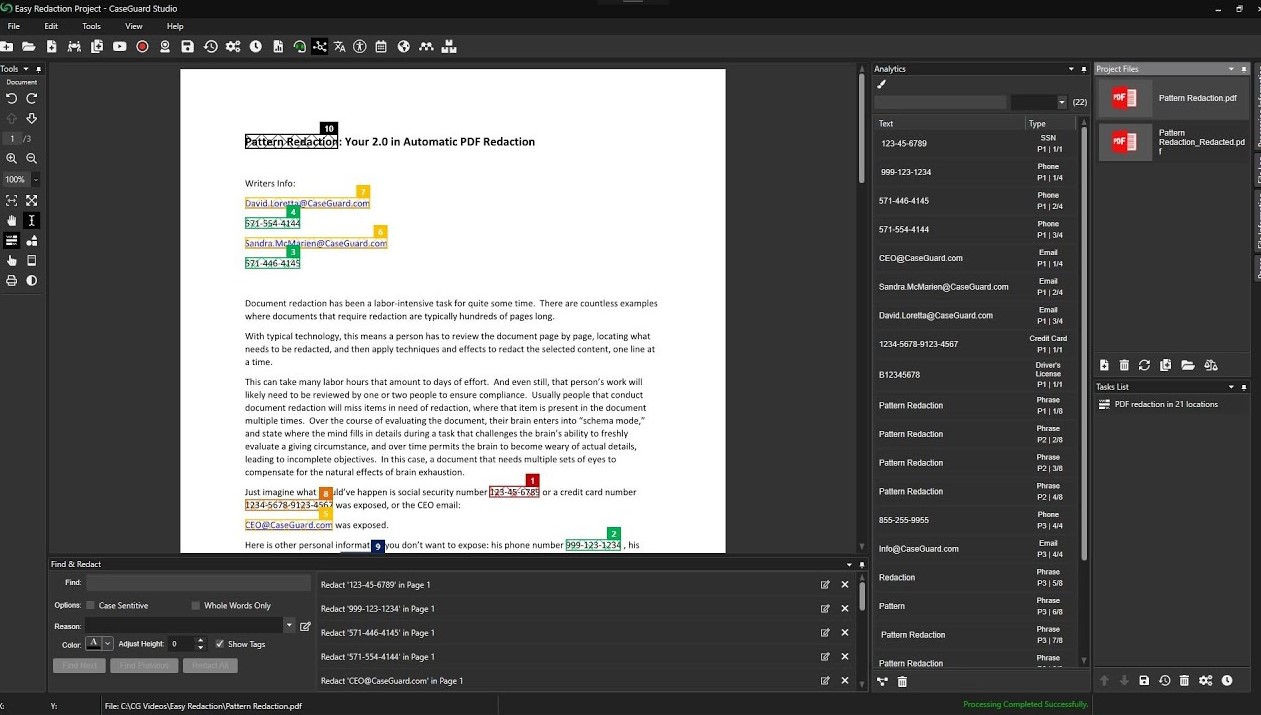Click the Find text input field
This screenshot has height=715, width=1261.
pos(198,582)
